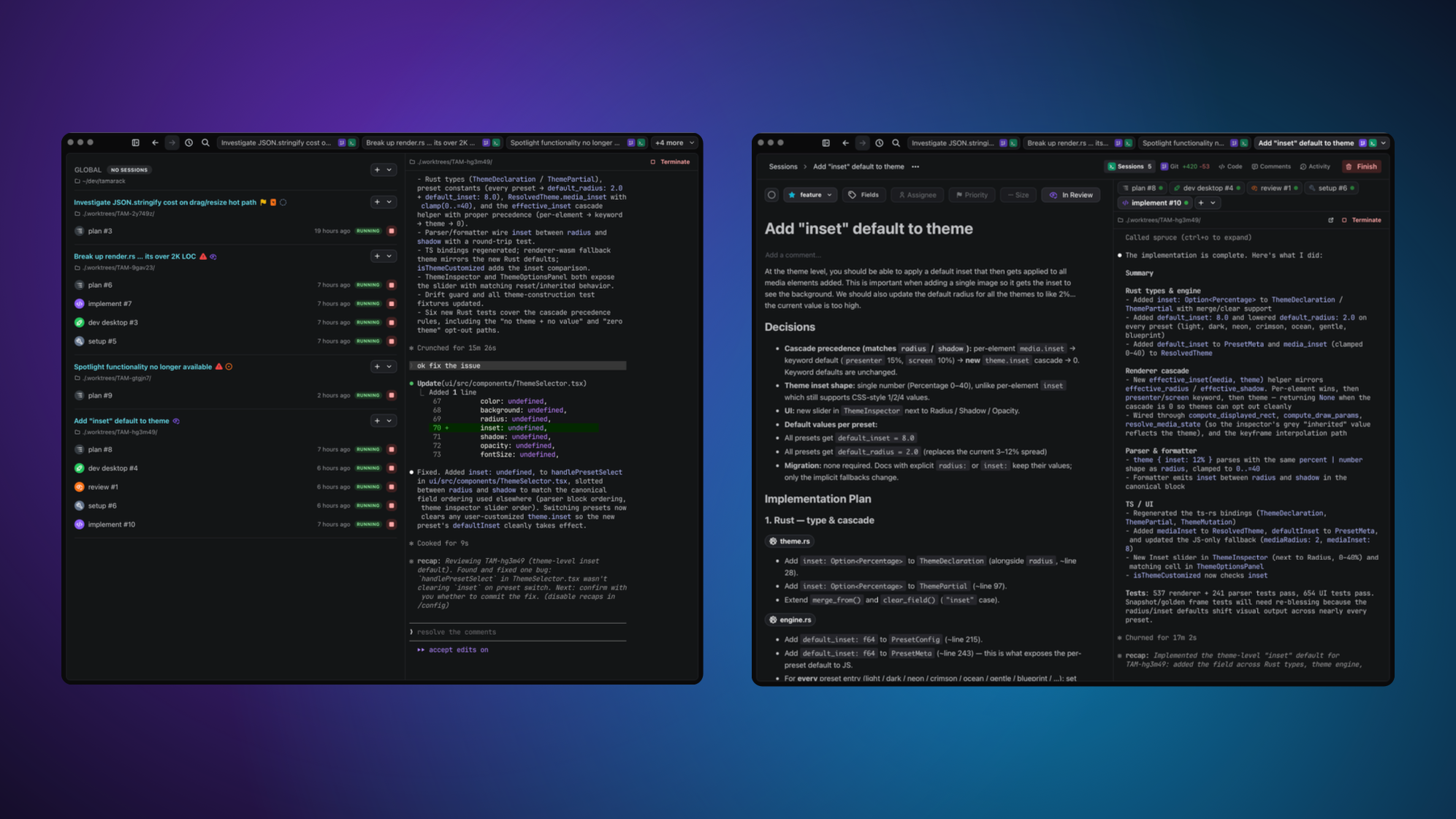The image size is (1456, 819).
Task: Toggle sidebar panel icon in right window
Action: pyautogui.click(x=826, y=143)
